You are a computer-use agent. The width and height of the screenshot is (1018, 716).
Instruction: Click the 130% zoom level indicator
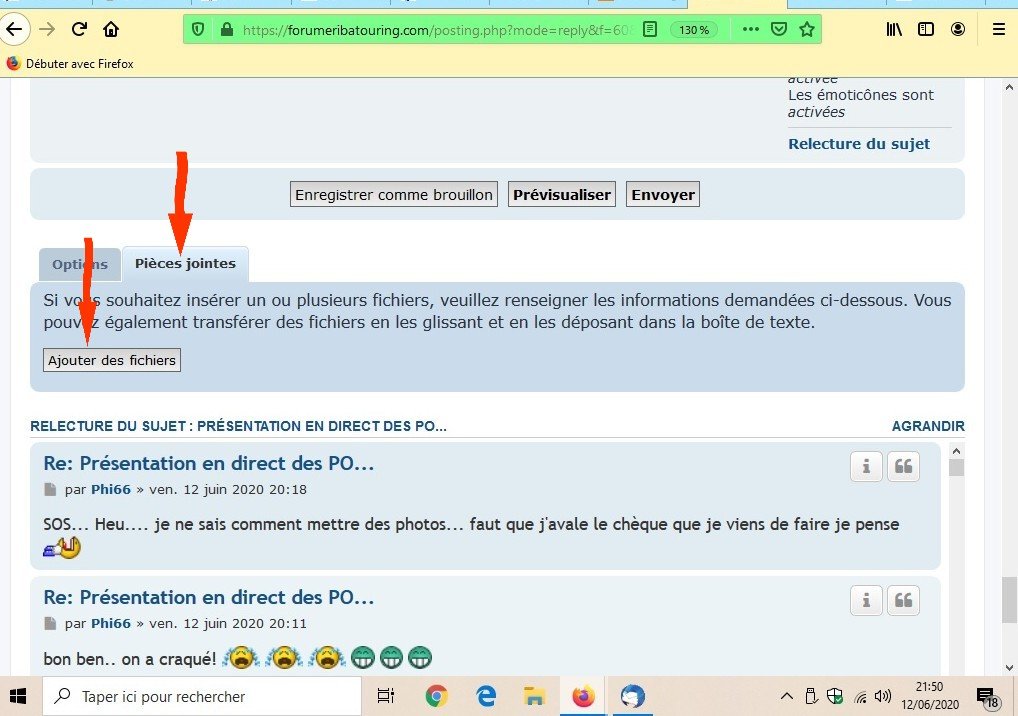692,30
